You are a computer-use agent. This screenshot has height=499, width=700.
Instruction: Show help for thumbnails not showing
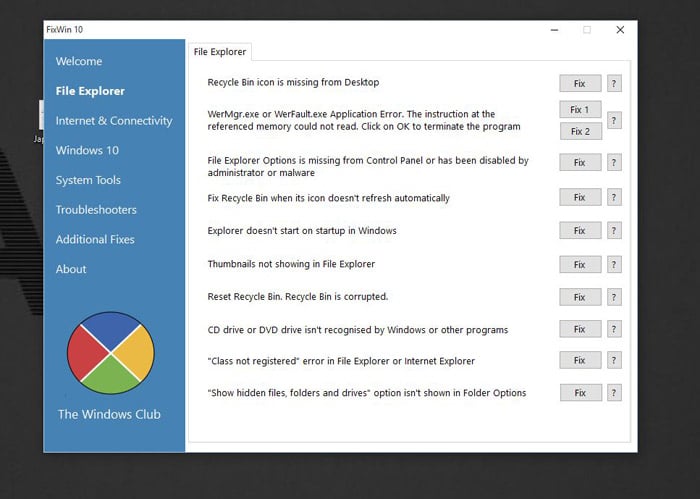(x=614, y=265)
